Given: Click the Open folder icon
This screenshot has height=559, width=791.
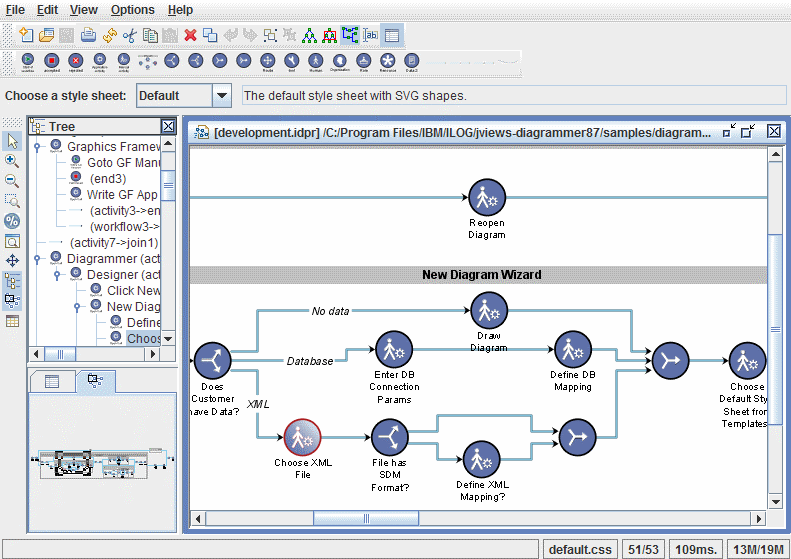Looking at the screenshot, I should click(x=47, y=35).
